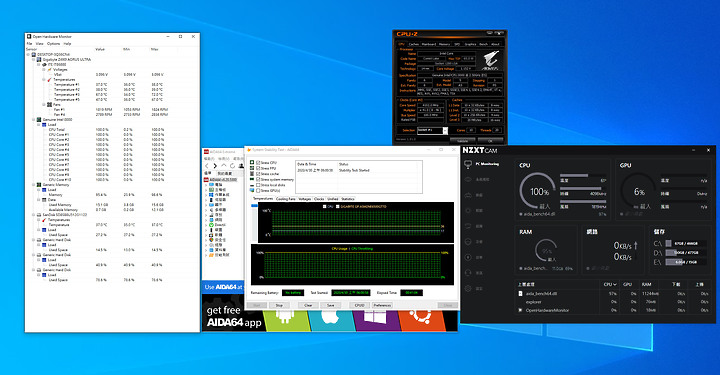Collapse the Voltages node in Open Hardware Monitor
This screenshot has height=375, width=720.
[44, 70]
